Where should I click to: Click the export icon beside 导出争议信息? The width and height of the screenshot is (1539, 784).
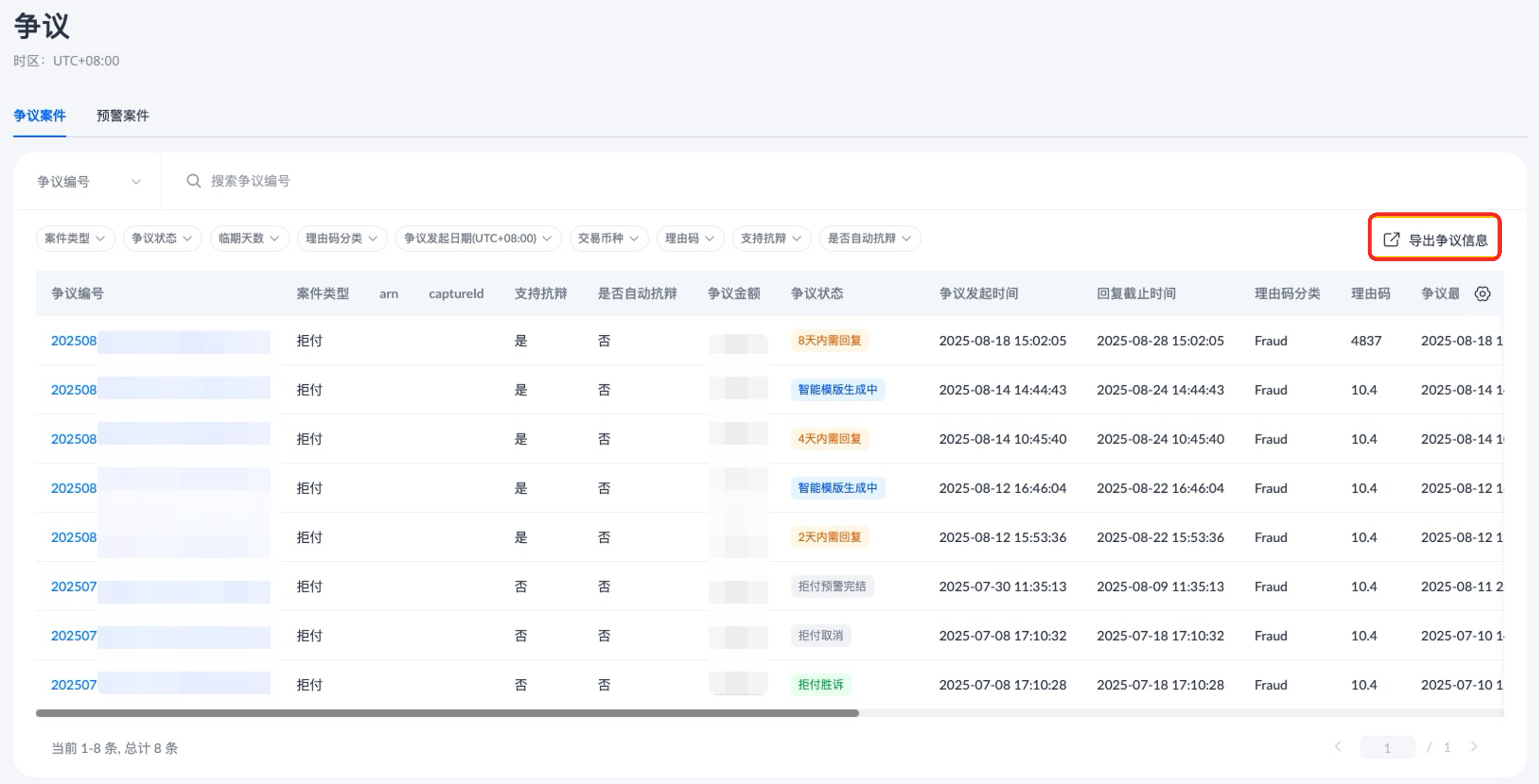point(1391,239)
